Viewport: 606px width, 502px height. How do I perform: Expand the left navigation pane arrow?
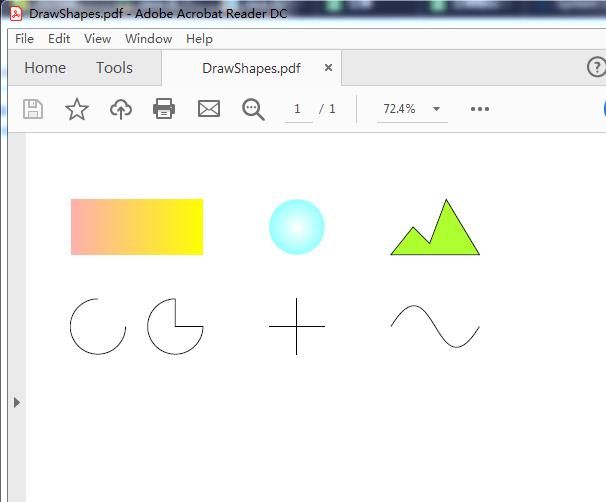click(16, 402)
